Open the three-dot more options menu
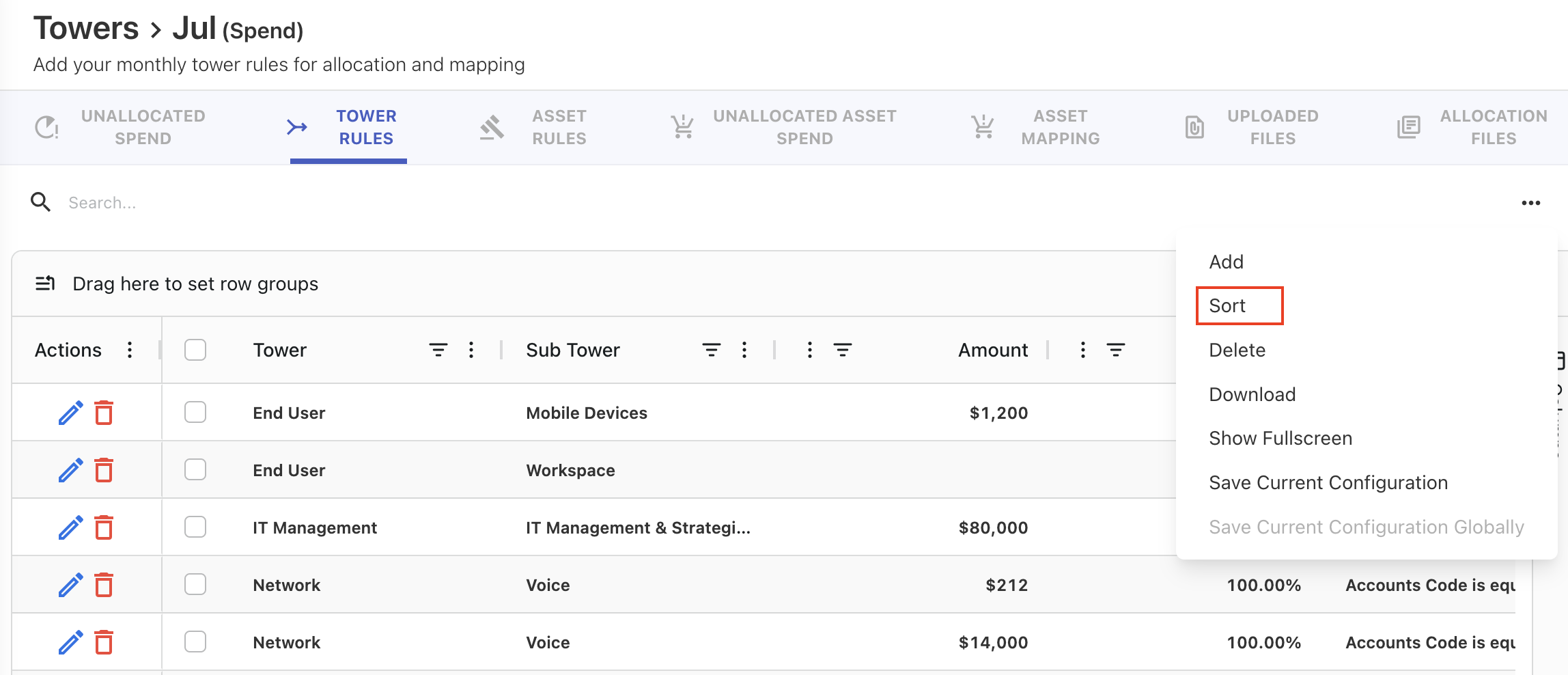1568x675 pixels. pyautogui.click(x=1530, y=203)
